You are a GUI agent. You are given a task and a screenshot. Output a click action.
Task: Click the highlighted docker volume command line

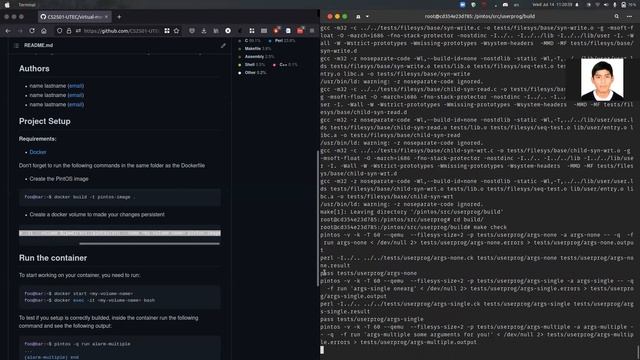120,233
